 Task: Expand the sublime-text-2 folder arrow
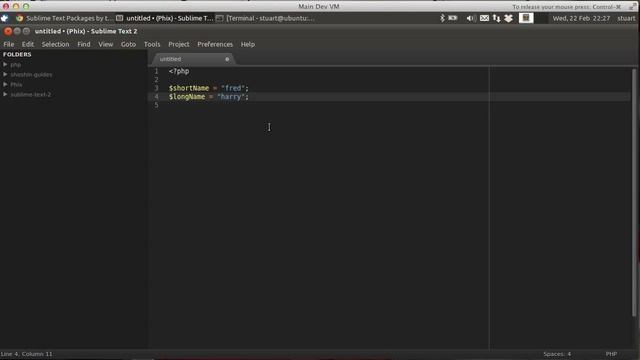click(5, 94)
